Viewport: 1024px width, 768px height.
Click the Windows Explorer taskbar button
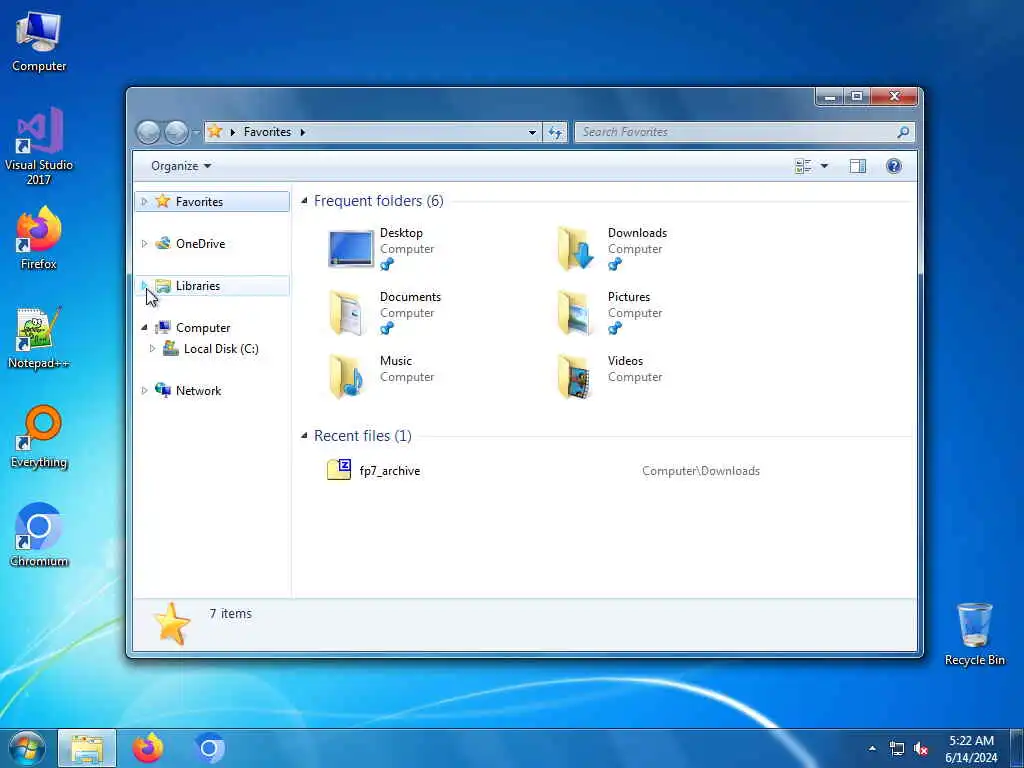87,748
